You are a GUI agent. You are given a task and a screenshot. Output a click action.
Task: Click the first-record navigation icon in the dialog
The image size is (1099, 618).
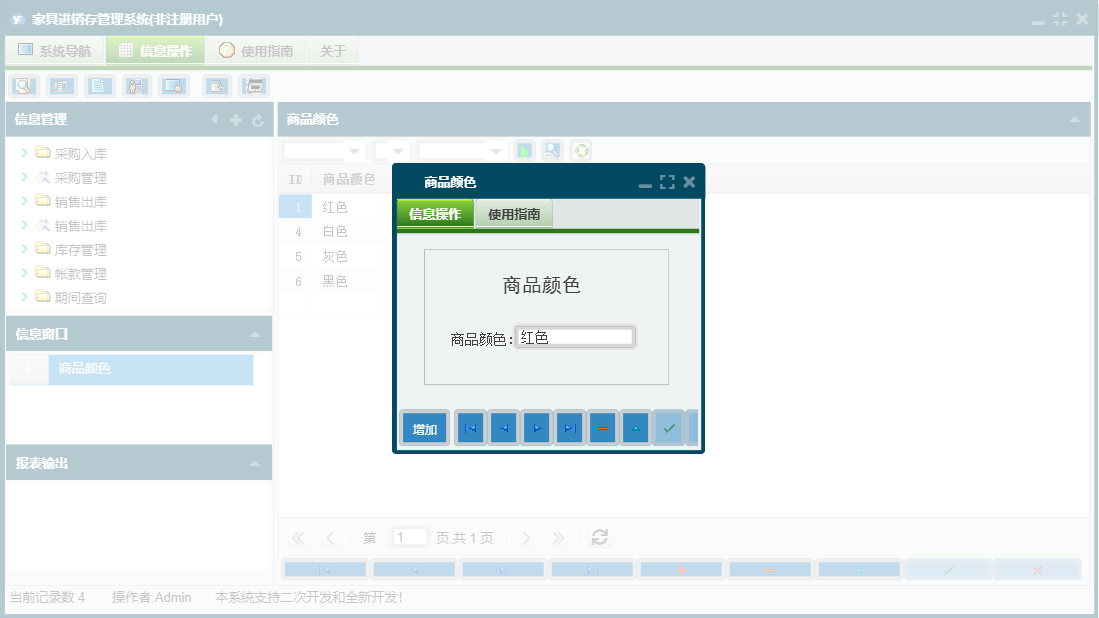pos(470,427)
